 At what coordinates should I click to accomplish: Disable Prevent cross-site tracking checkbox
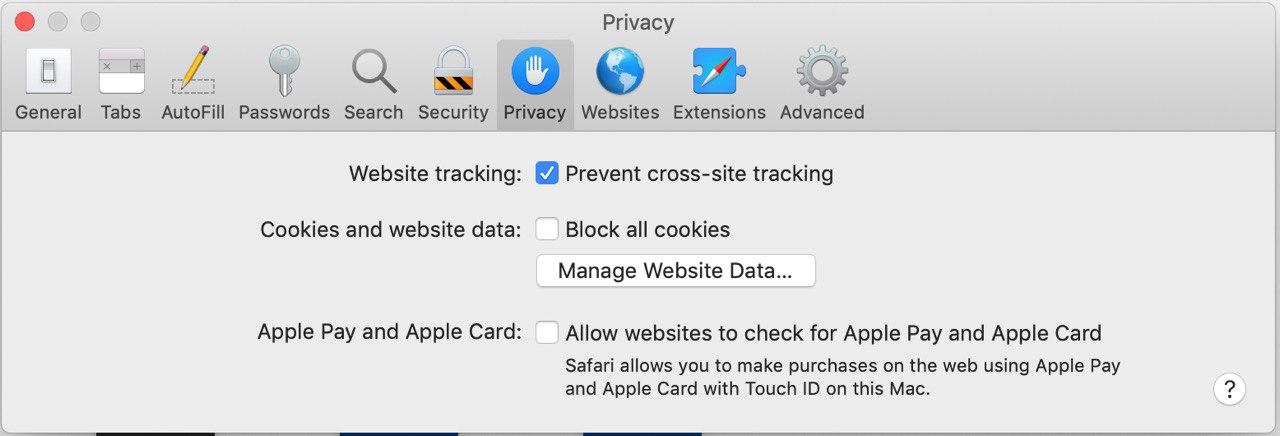click(x=547, y=174)
